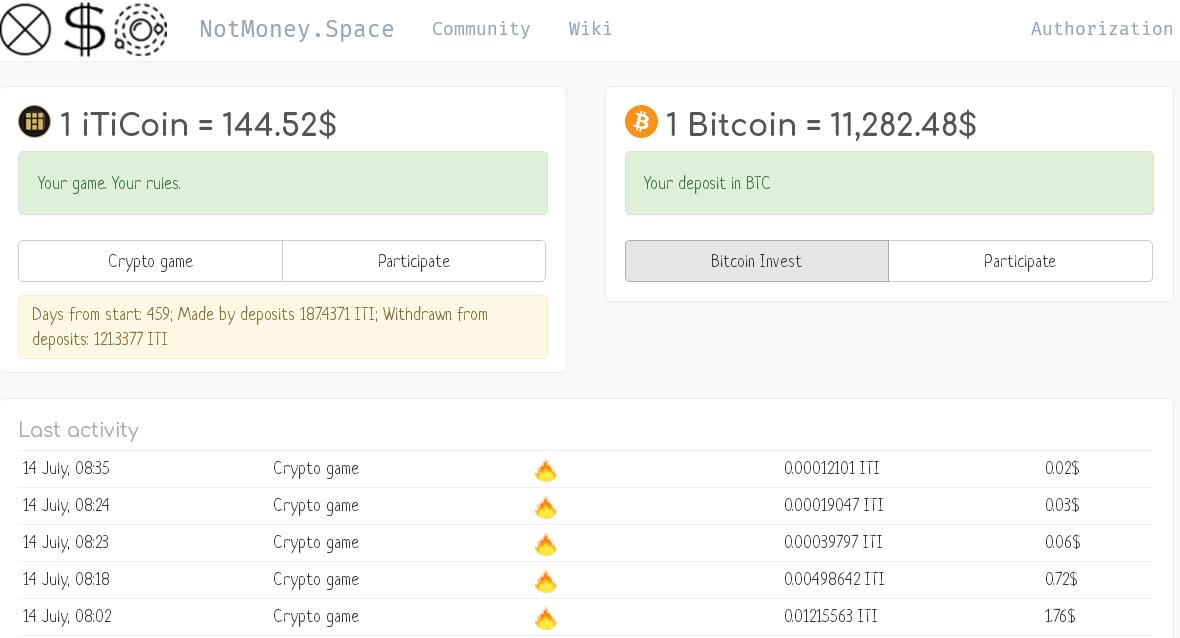Click the 'Your game. Your rules.' banner
Viewport: 1180px width, 638px height.
coord(283,183)
